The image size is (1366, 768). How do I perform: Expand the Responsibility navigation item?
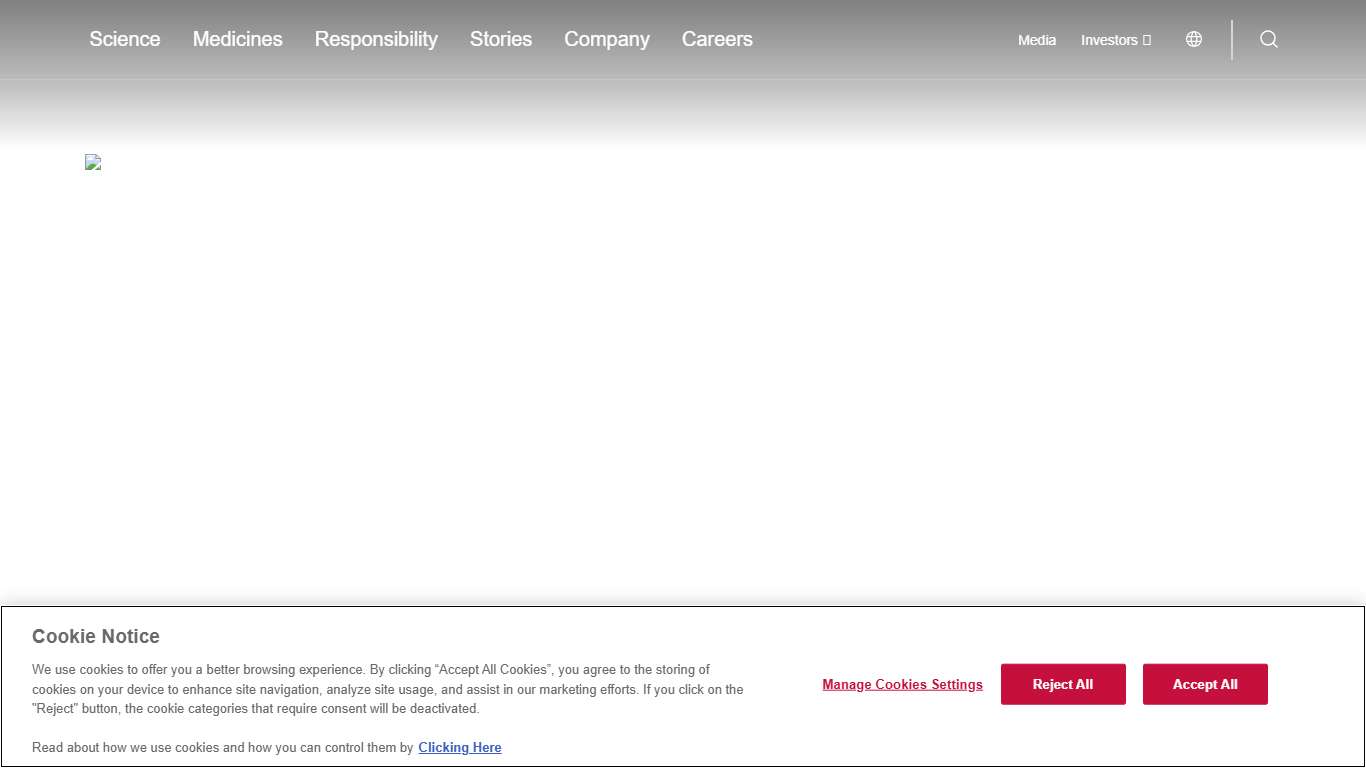pos(376,39)
